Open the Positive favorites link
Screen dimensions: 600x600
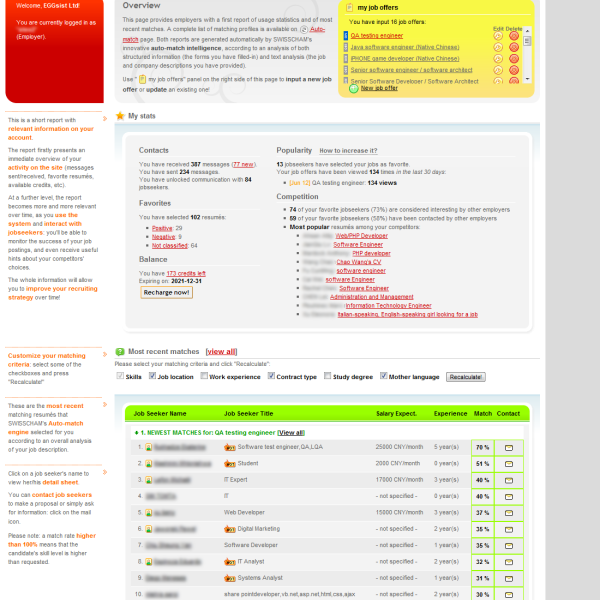pyautogui.click(x=162, y=228)
